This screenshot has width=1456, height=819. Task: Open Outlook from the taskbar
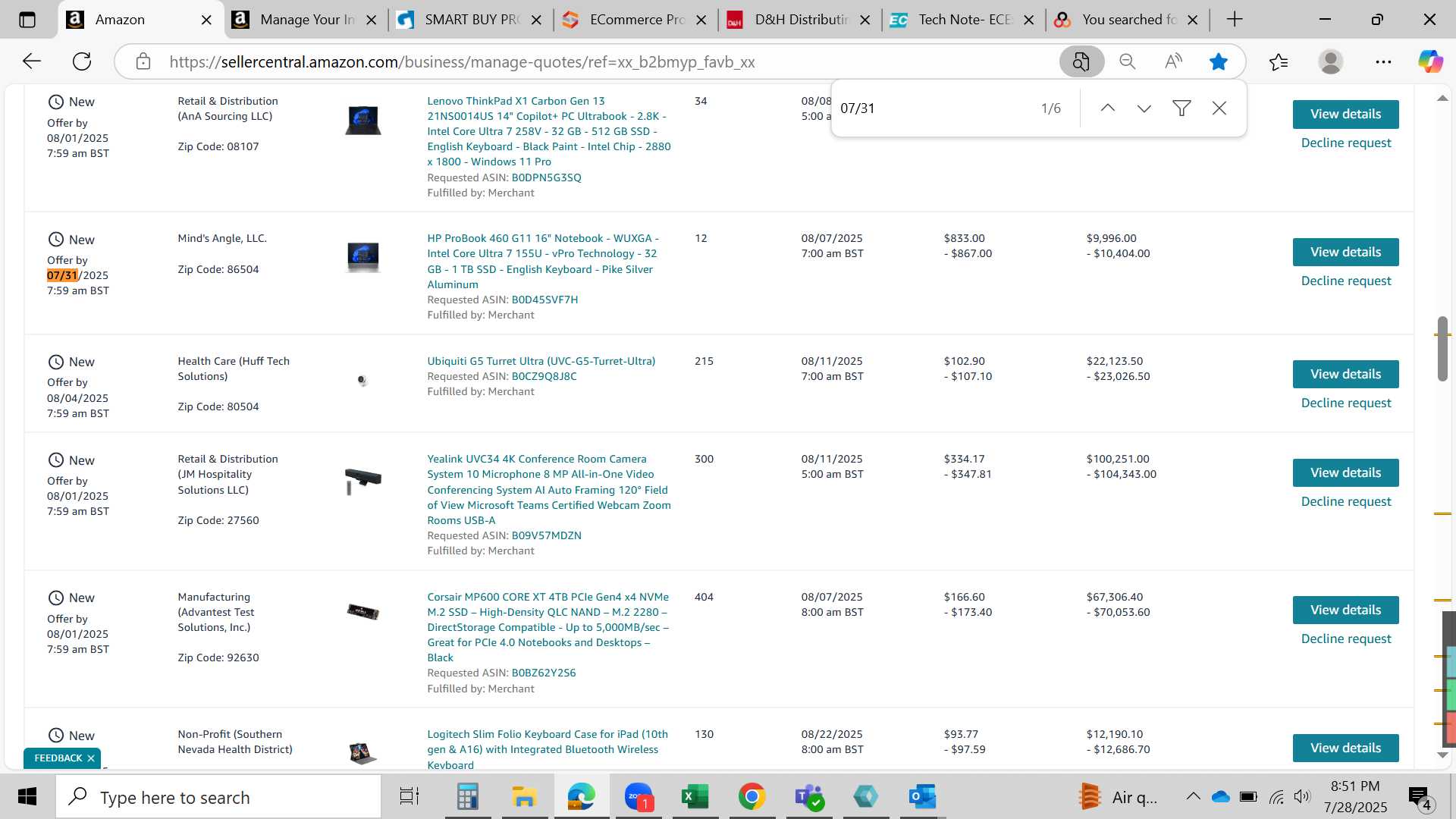[x=922, y=797]
